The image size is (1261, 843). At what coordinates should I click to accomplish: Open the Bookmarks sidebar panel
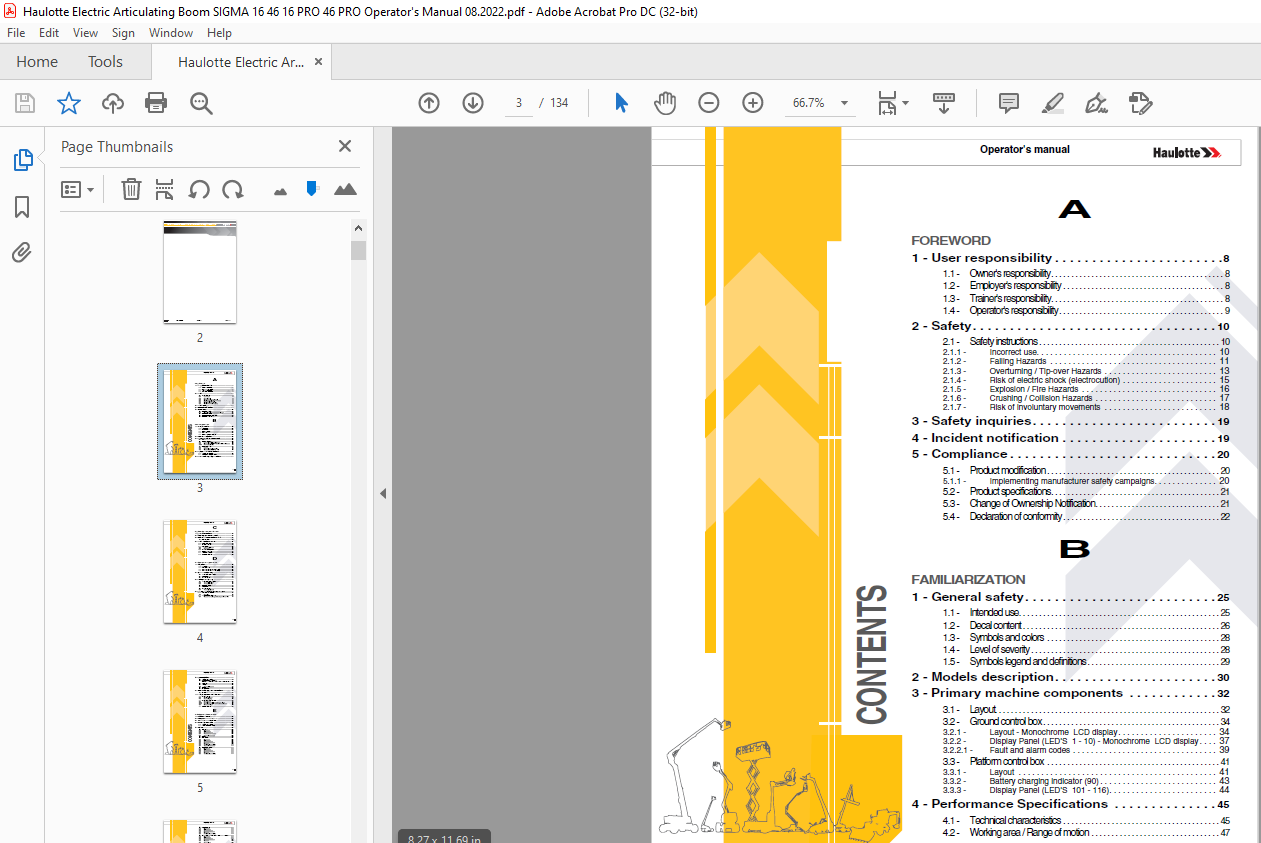pos(22,207)
